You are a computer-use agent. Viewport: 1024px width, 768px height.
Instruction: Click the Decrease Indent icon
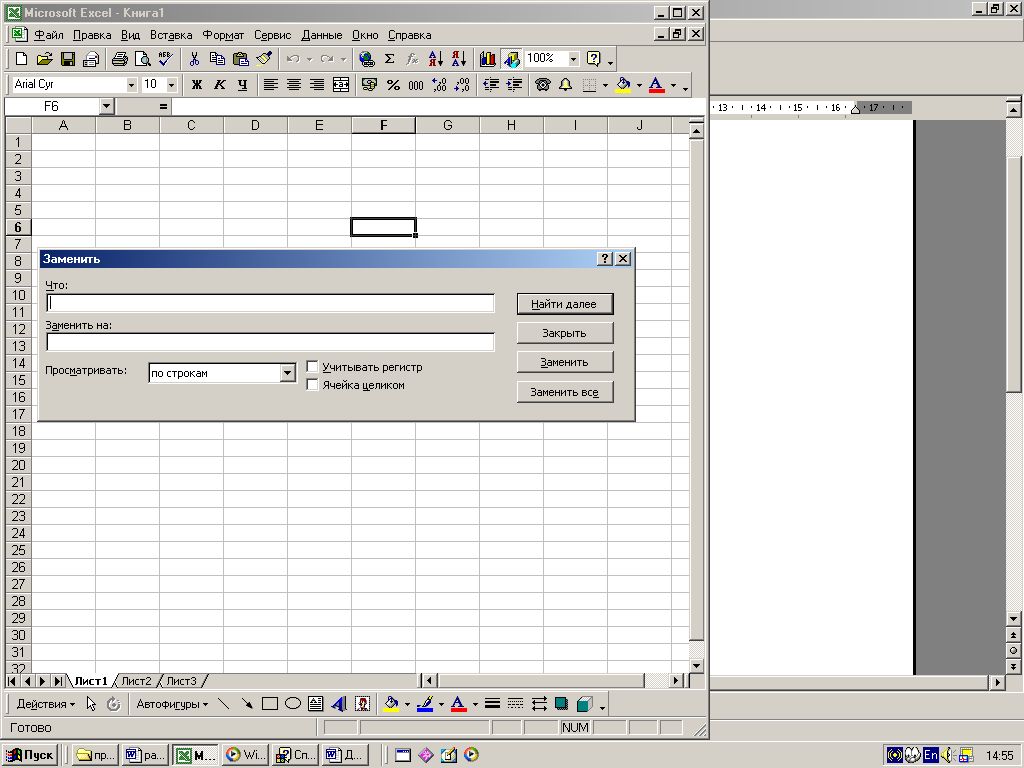pos(491,84)
